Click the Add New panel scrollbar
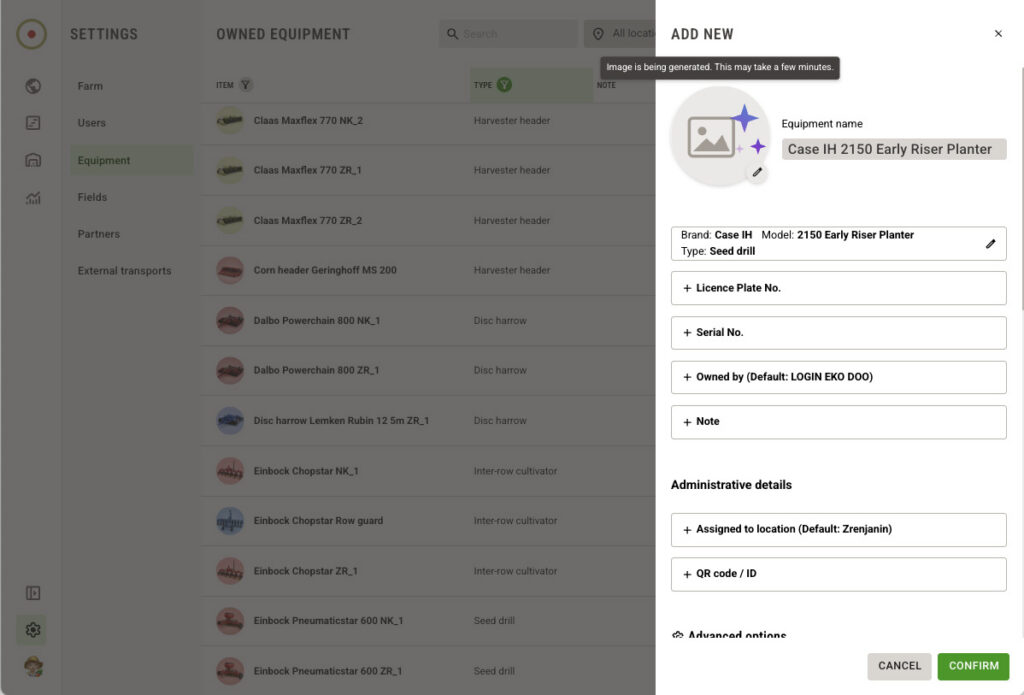The image size is (1024, 695). pyautogui.click(x=1021, y=188)
